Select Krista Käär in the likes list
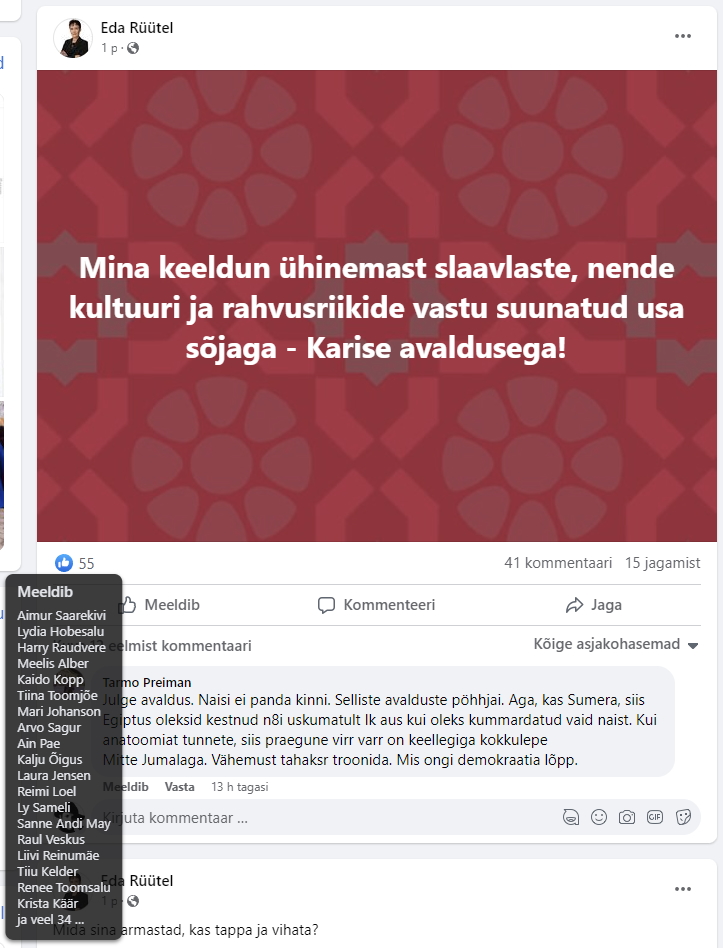The width and height of the screenshot is (723, 948). coord(48,903)
